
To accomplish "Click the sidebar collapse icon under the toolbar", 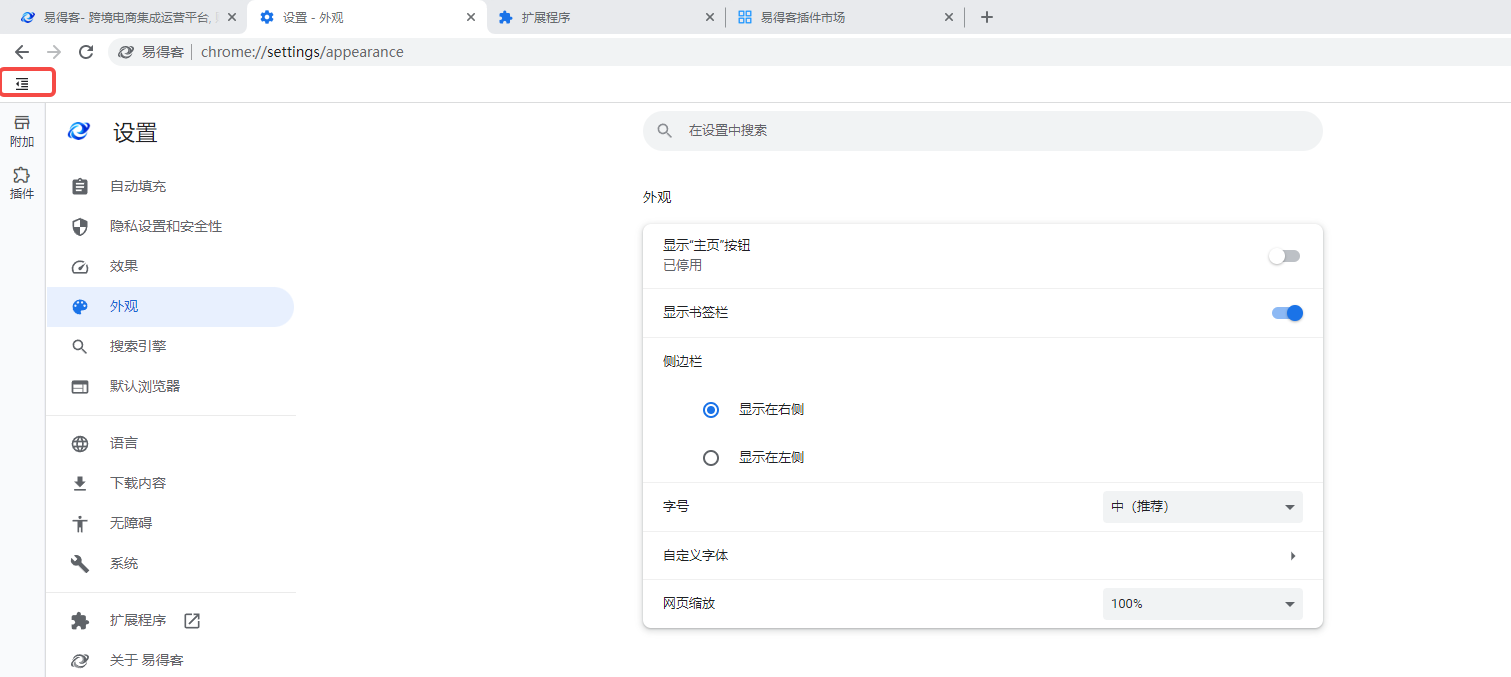I will 22,84.
